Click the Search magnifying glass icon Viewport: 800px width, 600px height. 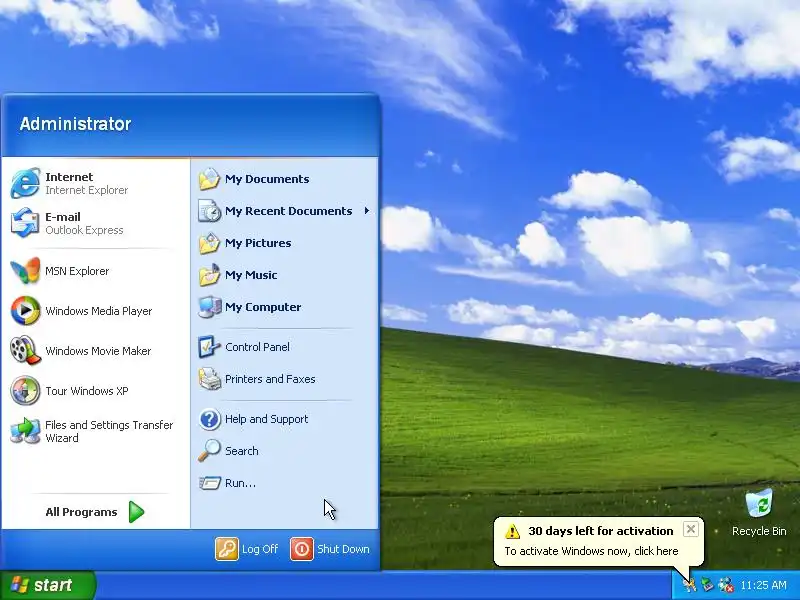point(209,451)
